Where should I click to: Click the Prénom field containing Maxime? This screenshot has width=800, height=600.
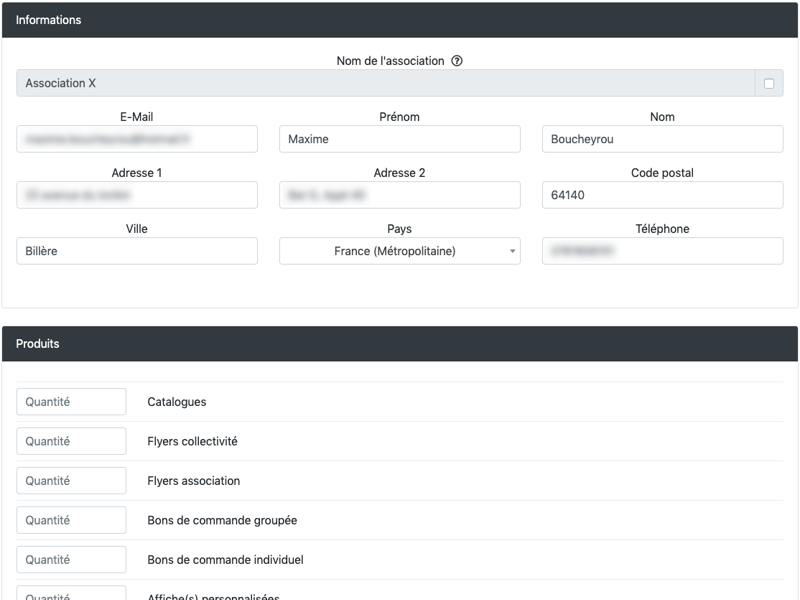(399, 139)
